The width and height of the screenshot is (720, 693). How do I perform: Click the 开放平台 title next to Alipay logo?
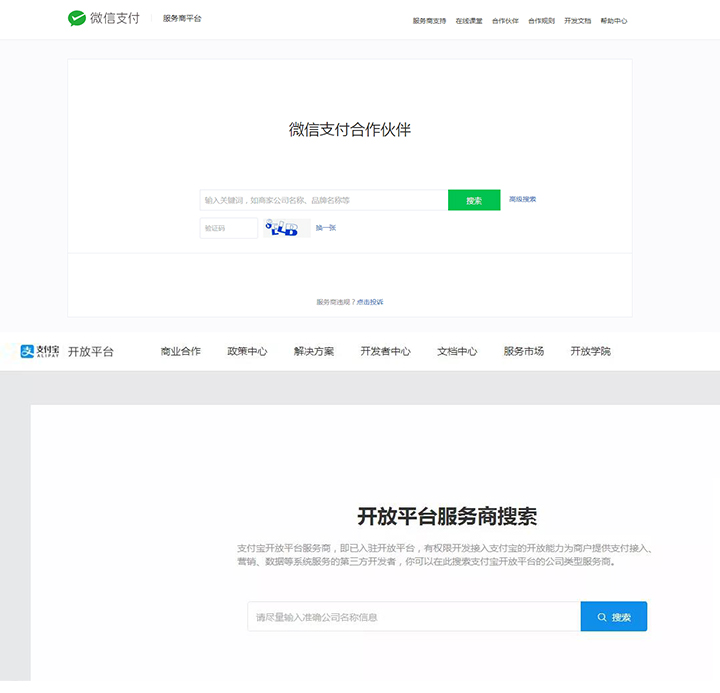91,352
